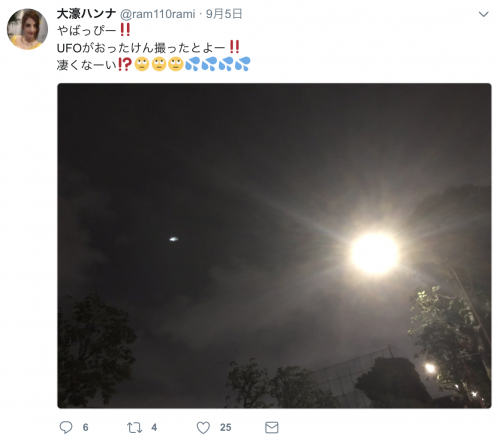Open the tweet options chevron menu
Screen dimensions: 500x442
click(483, 14)
